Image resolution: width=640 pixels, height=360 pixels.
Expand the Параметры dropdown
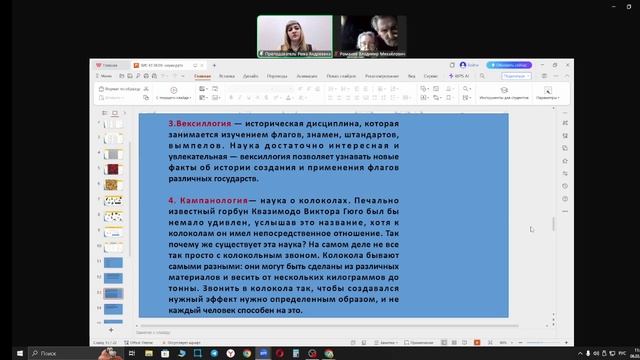pyautogui.click(x=548, y=93)
